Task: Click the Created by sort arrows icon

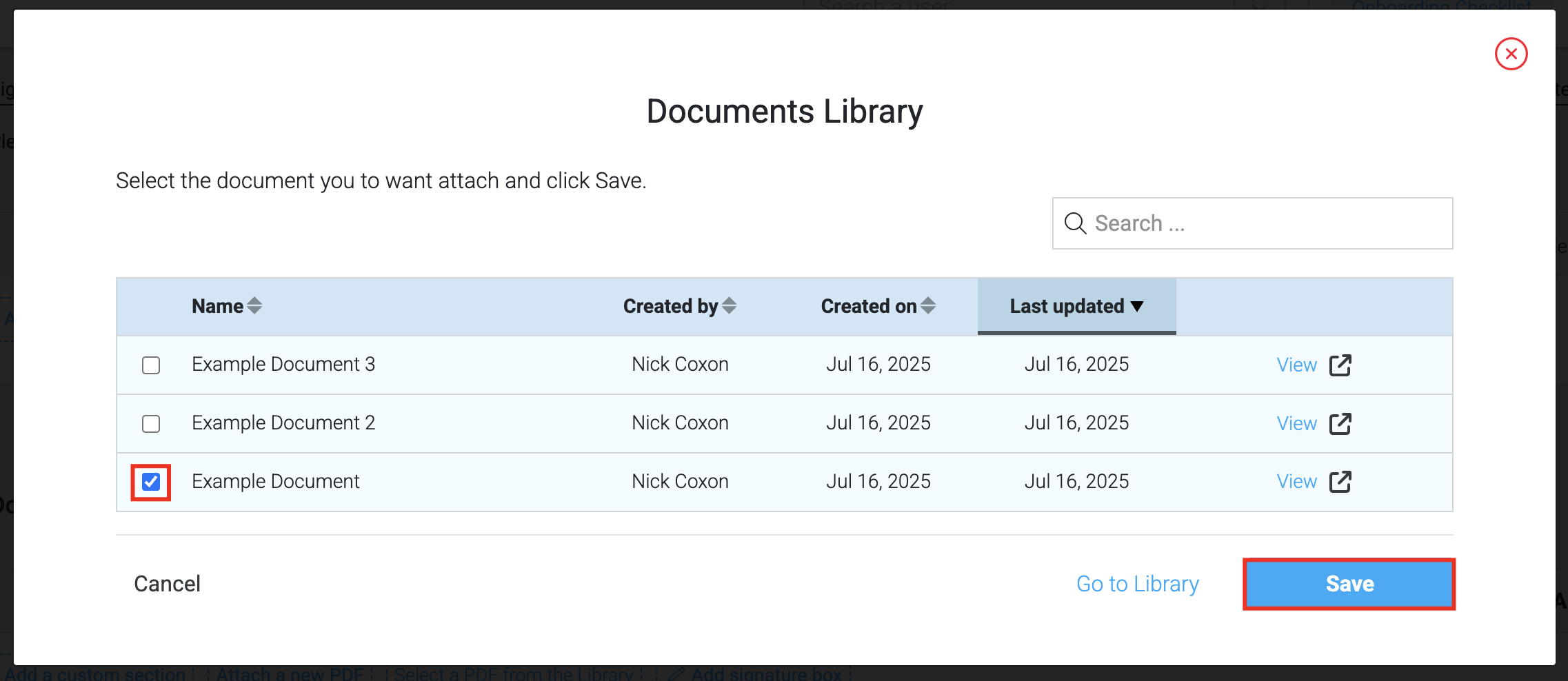Action: (x=730, y=305)
